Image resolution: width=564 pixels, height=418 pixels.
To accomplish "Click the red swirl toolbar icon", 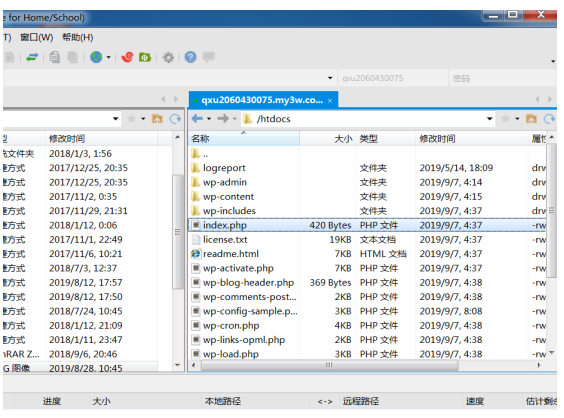I will [x=127, y=57].
